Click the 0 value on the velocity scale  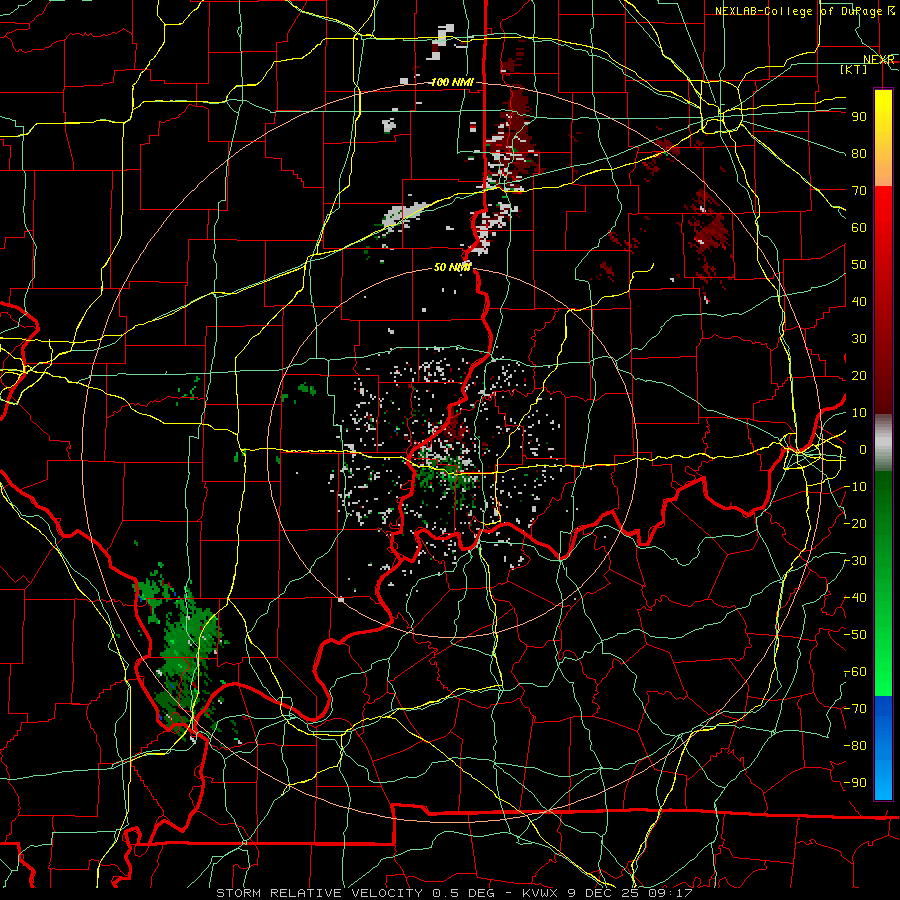[x=863, y=449]
